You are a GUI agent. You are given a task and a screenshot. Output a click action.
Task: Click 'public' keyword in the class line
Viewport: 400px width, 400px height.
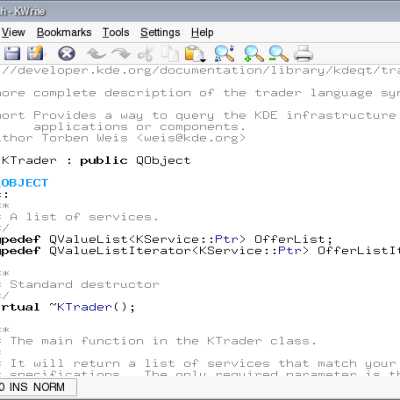click(x=104, y=161)
